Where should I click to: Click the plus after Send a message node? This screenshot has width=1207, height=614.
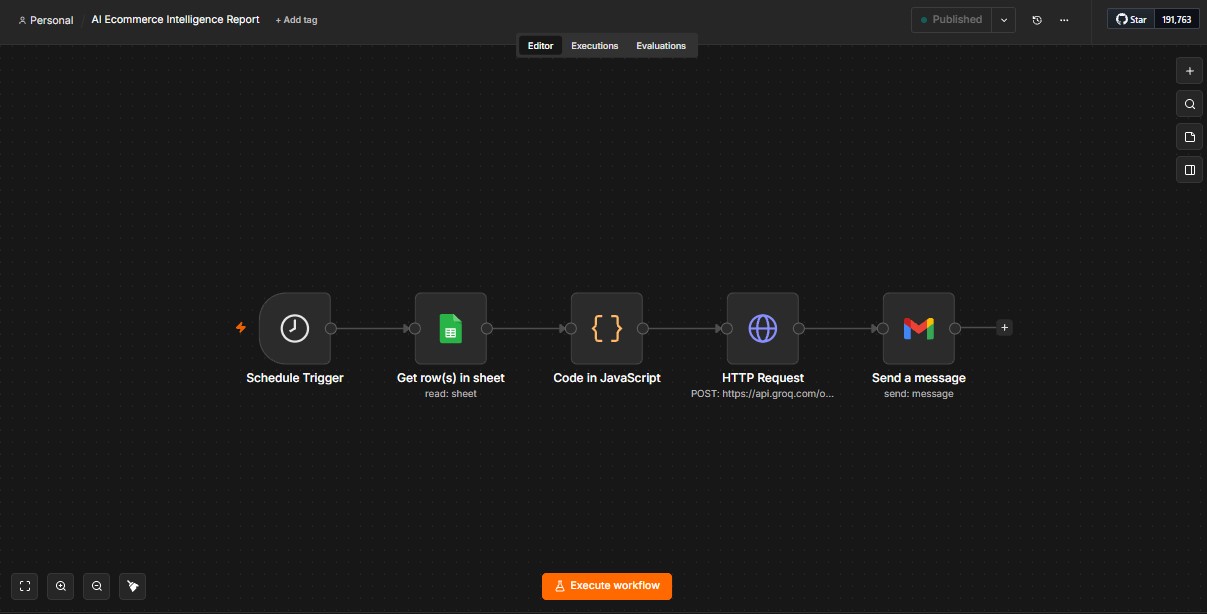click(1004, 327)
